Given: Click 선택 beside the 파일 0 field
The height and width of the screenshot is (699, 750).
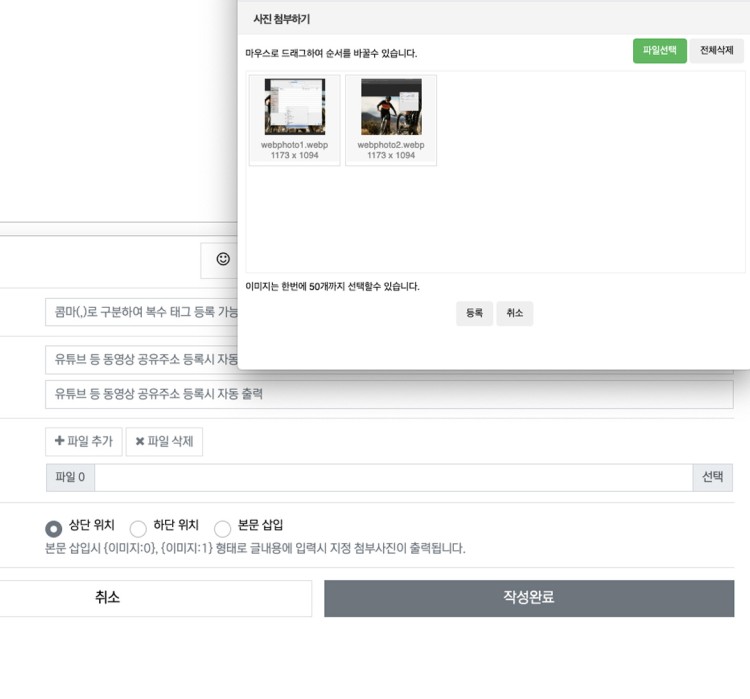Looking at the screenshot, I should 712,478.
